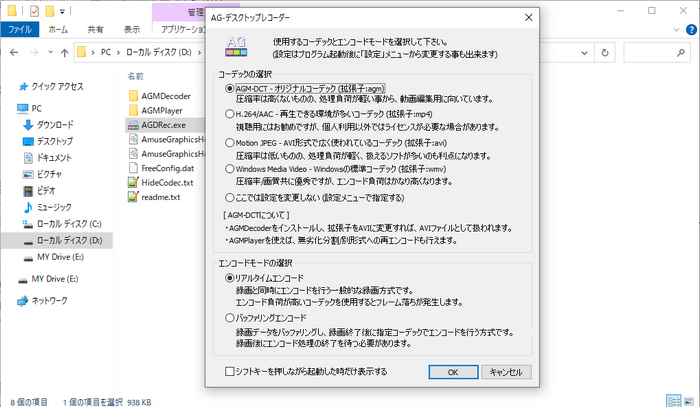Maximize the Explorer window

[652, 11]
